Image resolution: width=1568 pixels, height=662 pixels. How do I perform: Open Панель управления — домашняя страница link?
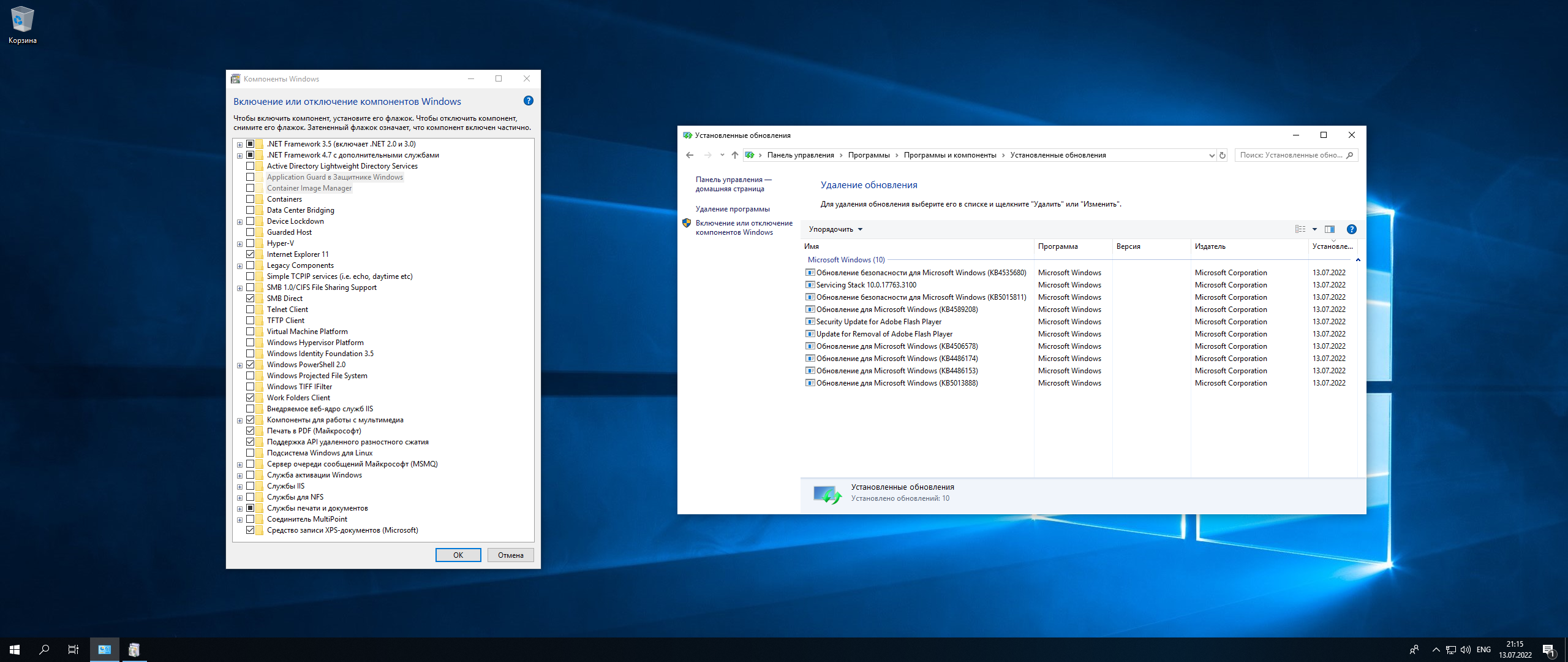coord(733,184)
